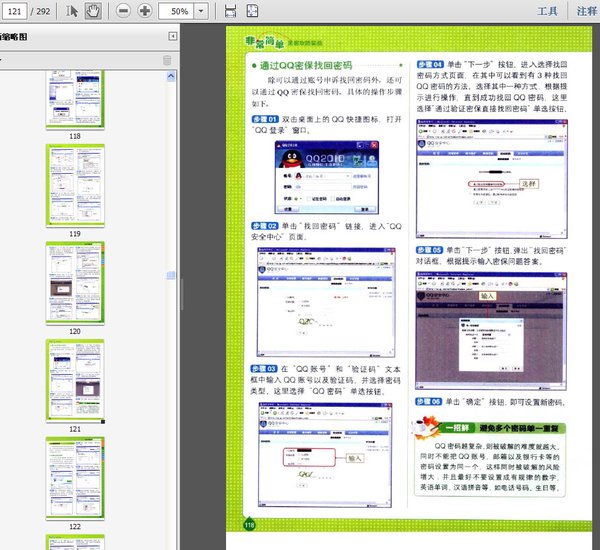Select the arrow selection tool

[x=73, y=11]
